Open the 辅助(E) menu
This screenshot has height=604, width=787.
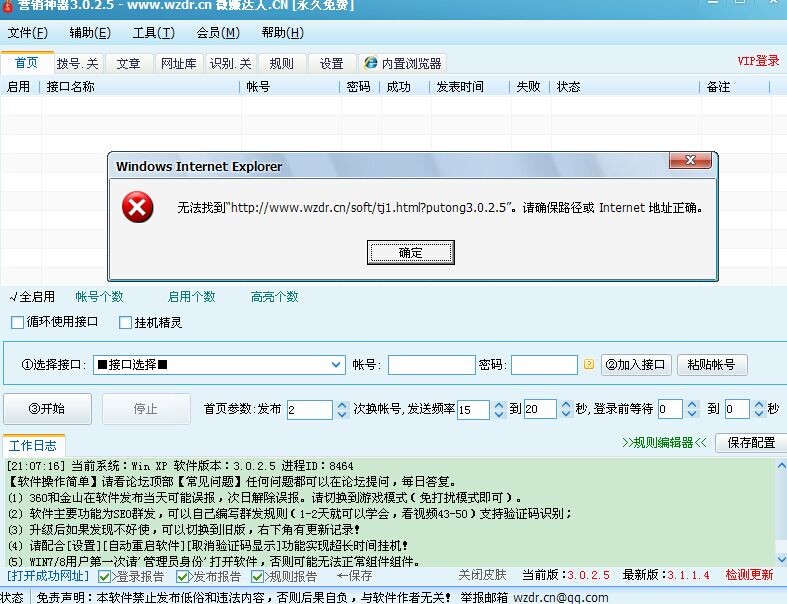click(90, 33)
